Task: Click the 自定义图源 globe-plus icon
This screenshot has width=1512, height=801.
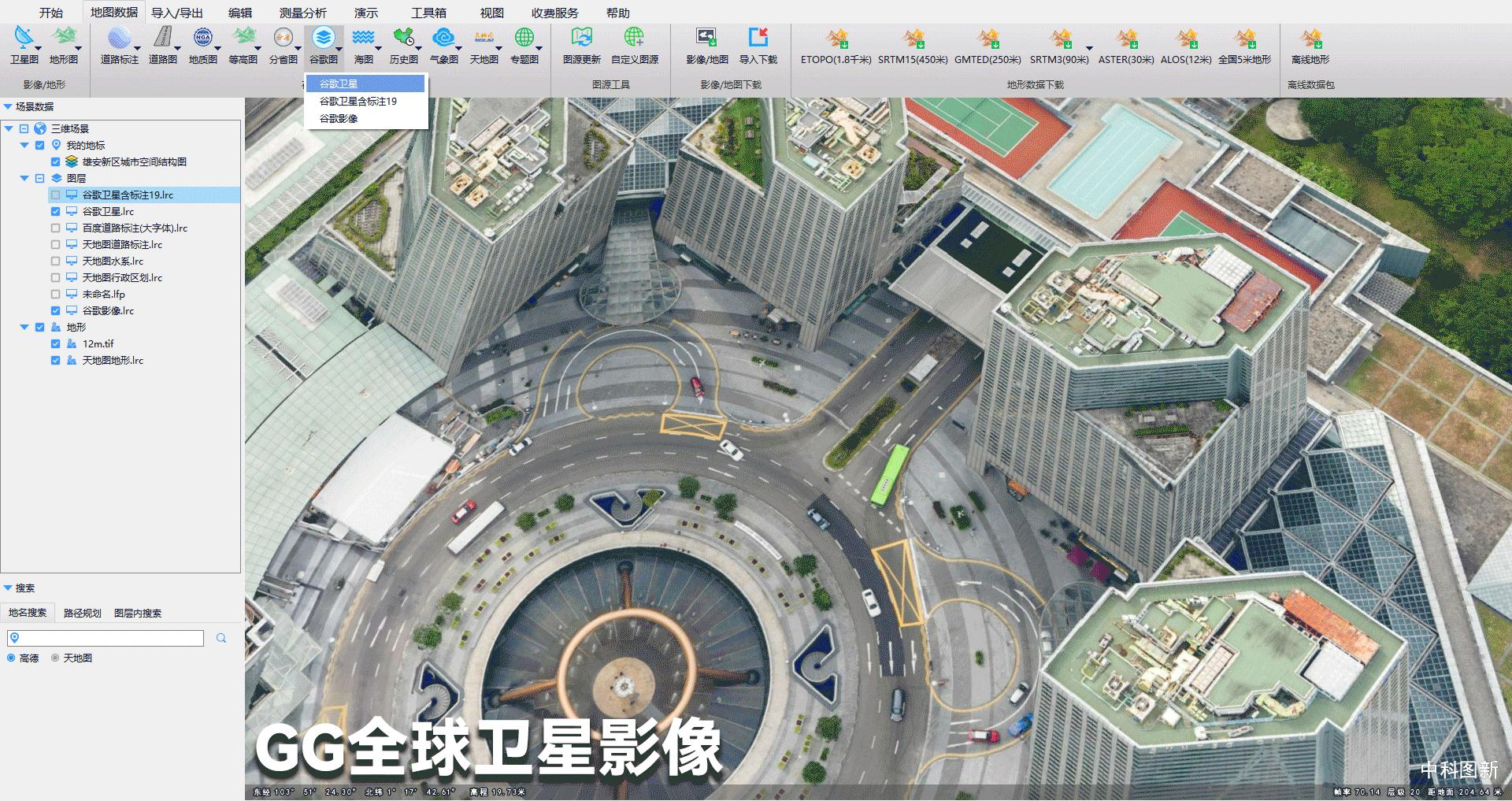Action: [634, 38]
